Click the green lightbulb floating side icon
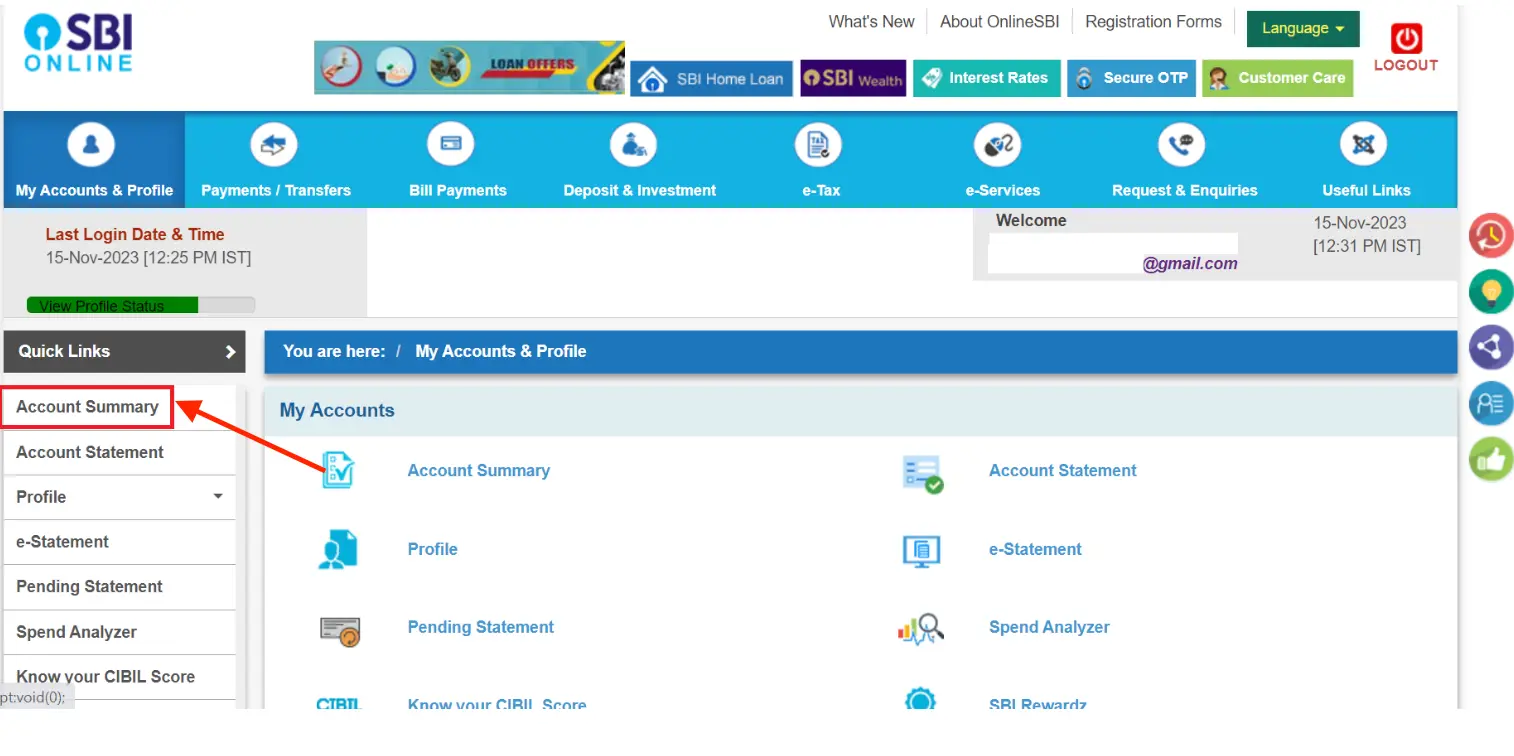Screen dimensions: 1514x756 click(x=1490, y=292)
